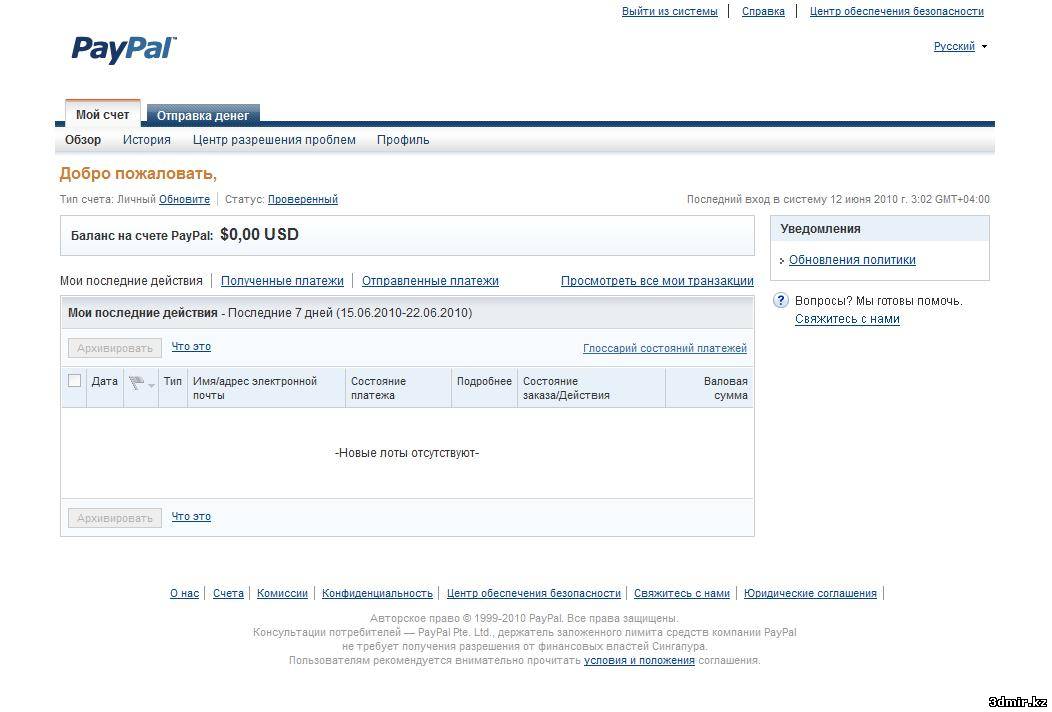
Task: Open the условия и положения link
Action: (x=639, y=660)
